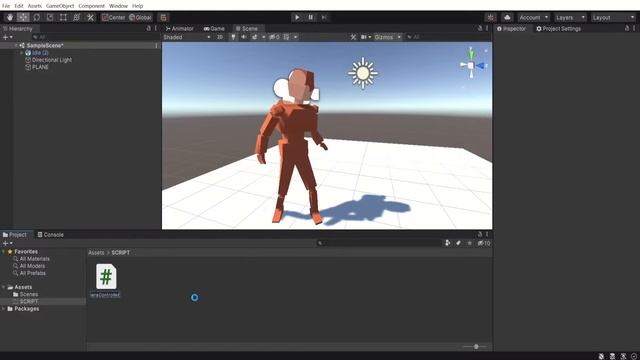
Task: Toggle hidden objects visibility count icon
Action: (274, 37)
